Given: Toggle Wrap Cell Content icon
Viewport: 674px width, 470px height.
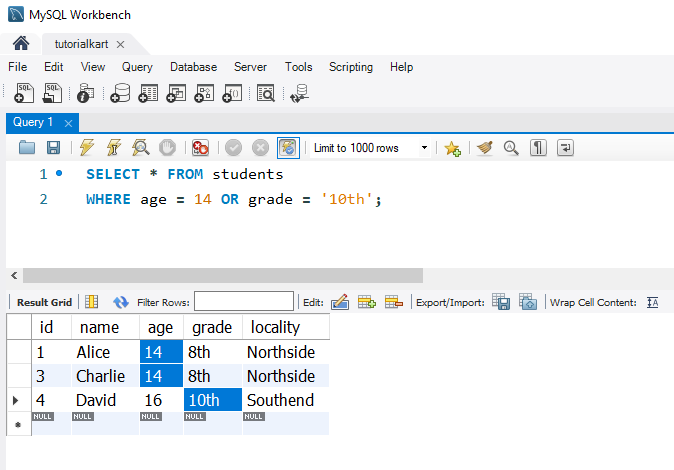Looking at the screenshot, I should tap(653, 302).
